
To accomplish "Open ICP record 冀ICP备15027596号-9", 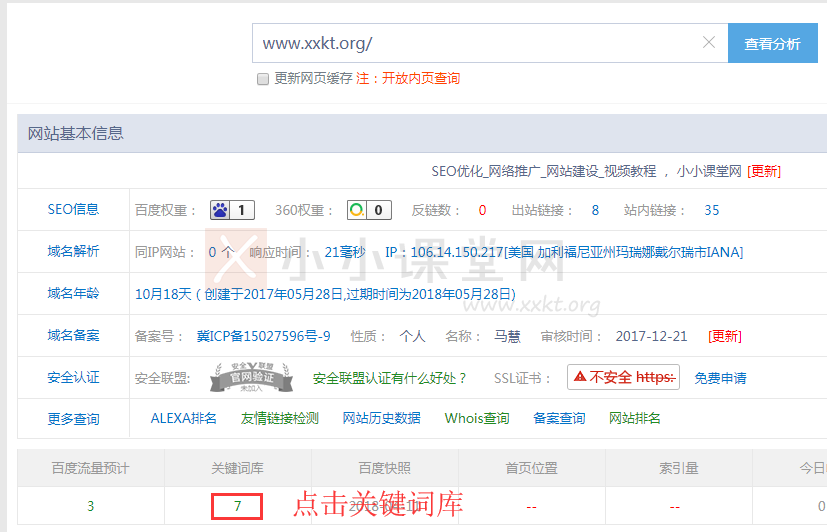I will pos(263,336).
